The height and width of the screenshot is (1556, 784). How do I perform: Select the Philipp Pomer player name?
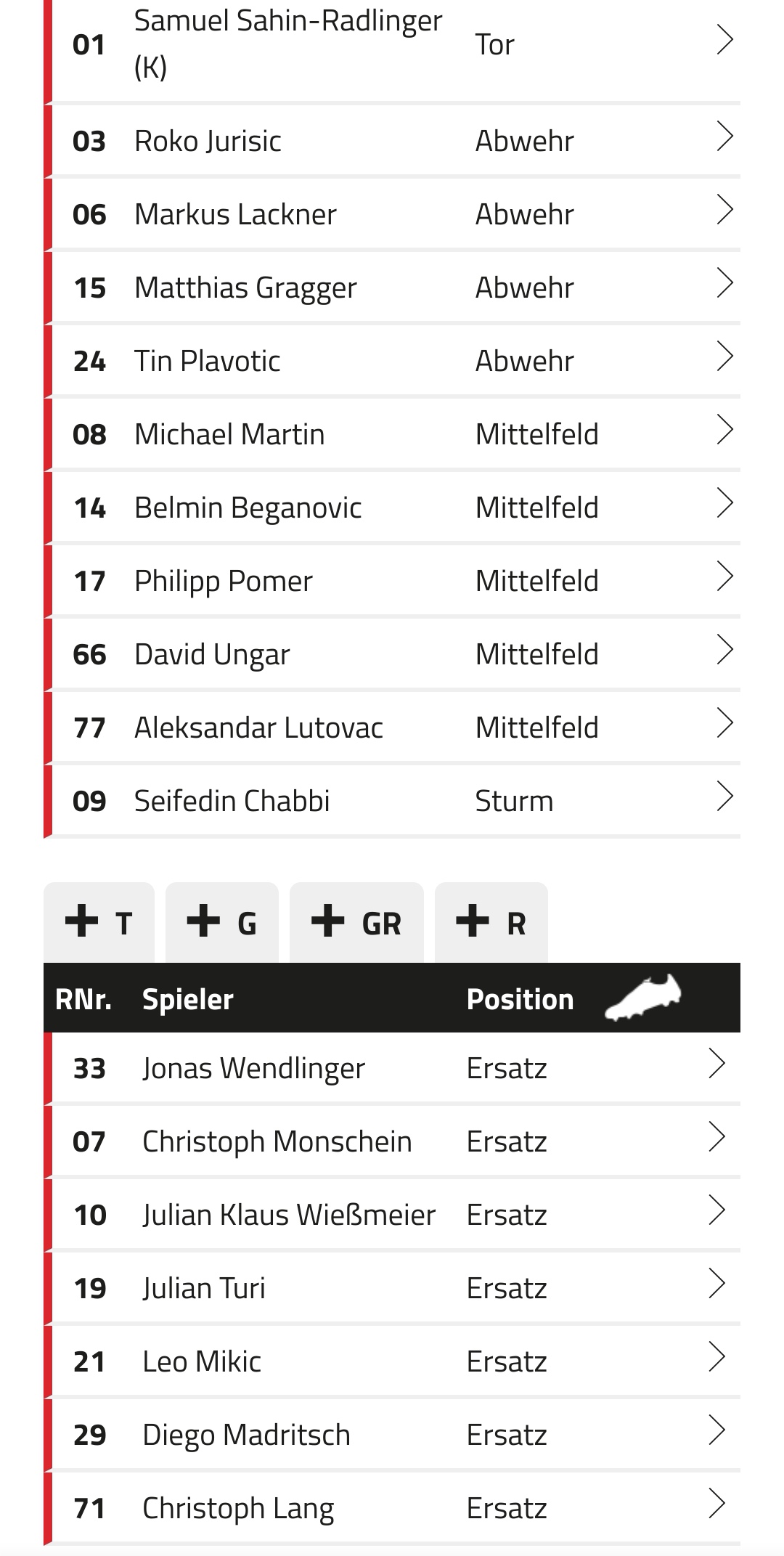[x=223, y=581]
